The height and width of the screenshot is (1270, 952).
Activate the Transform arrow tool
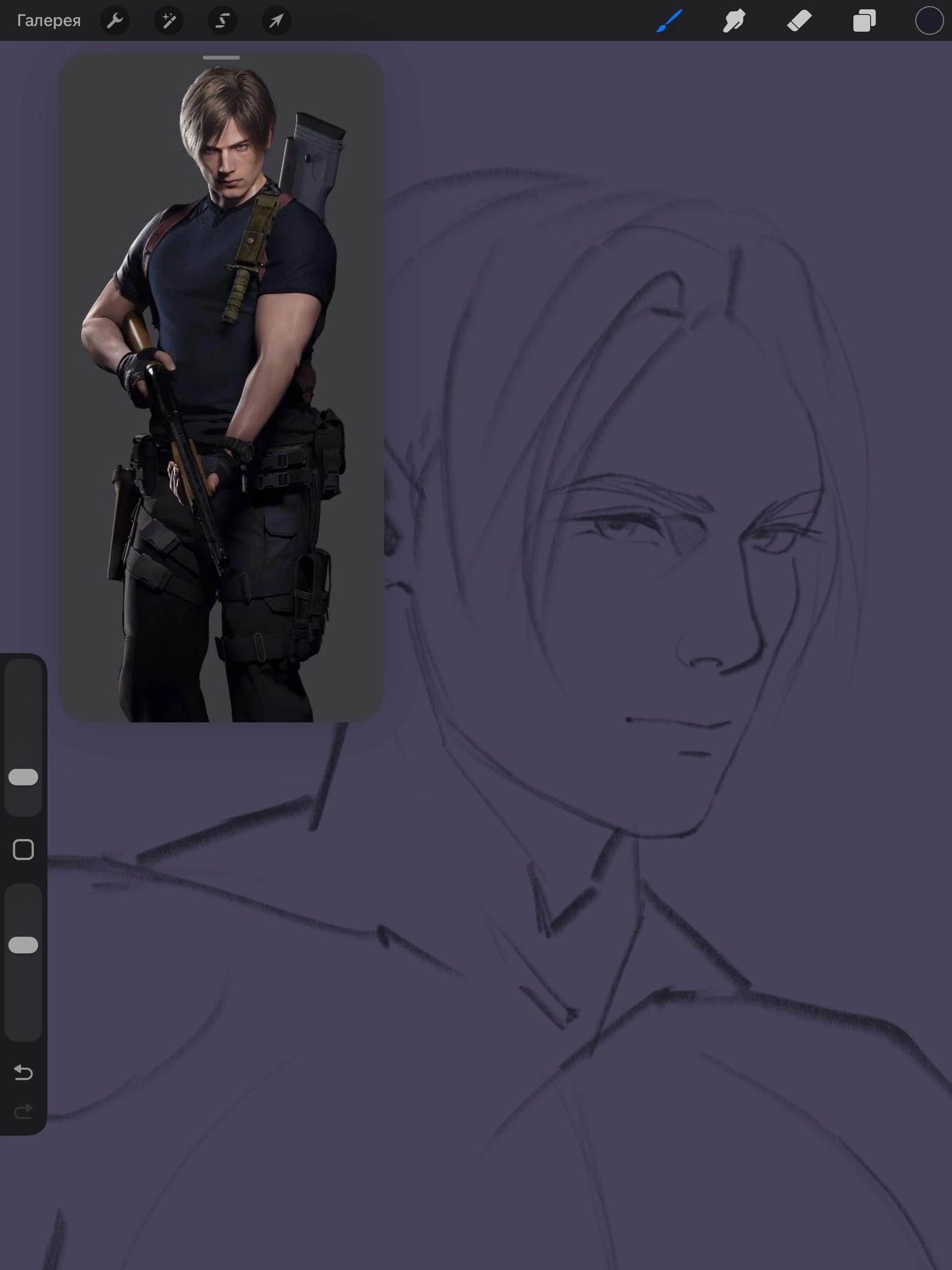[276, 21]
